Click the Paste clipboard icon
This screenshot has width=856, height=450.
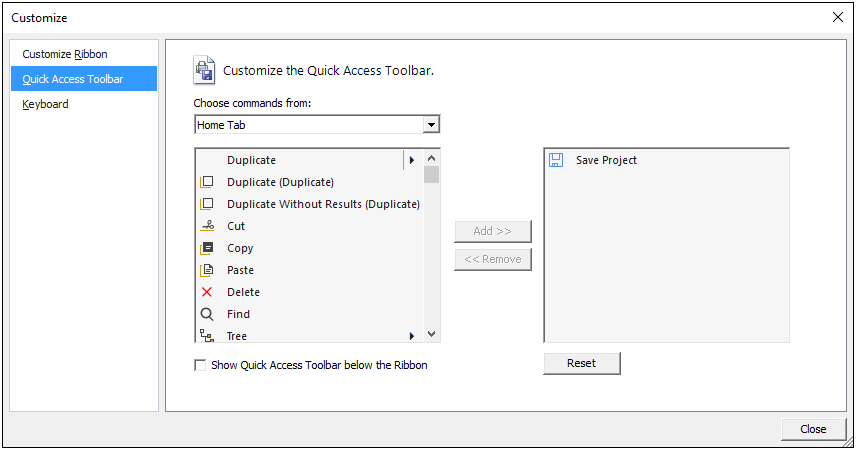[x=207, y=270]
